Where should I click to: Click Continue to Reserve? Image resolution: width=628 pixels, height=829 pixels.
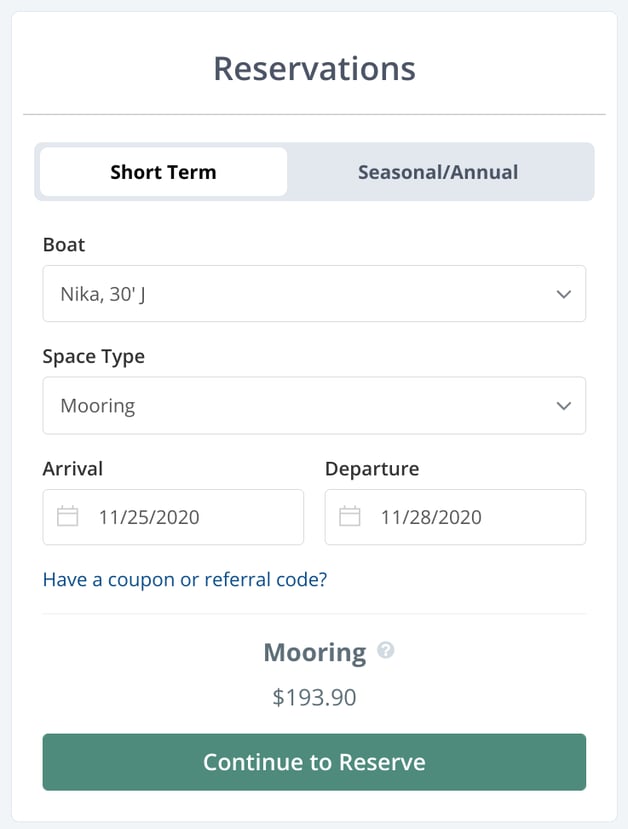click(x=314, y=762)
